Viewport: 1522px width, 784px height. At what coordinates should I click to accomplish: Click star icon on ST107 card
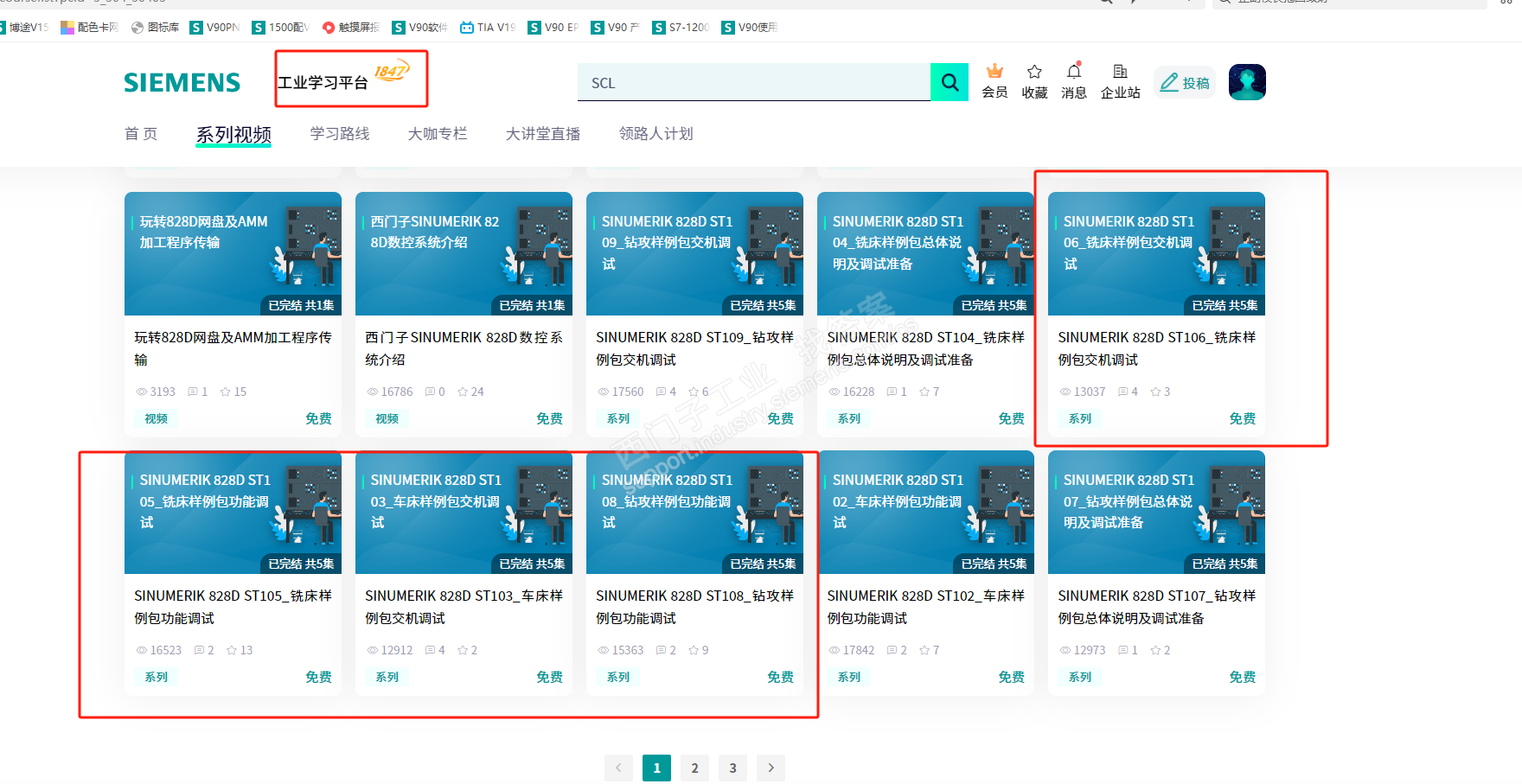pyautogui.click(x=1155, y=650)
